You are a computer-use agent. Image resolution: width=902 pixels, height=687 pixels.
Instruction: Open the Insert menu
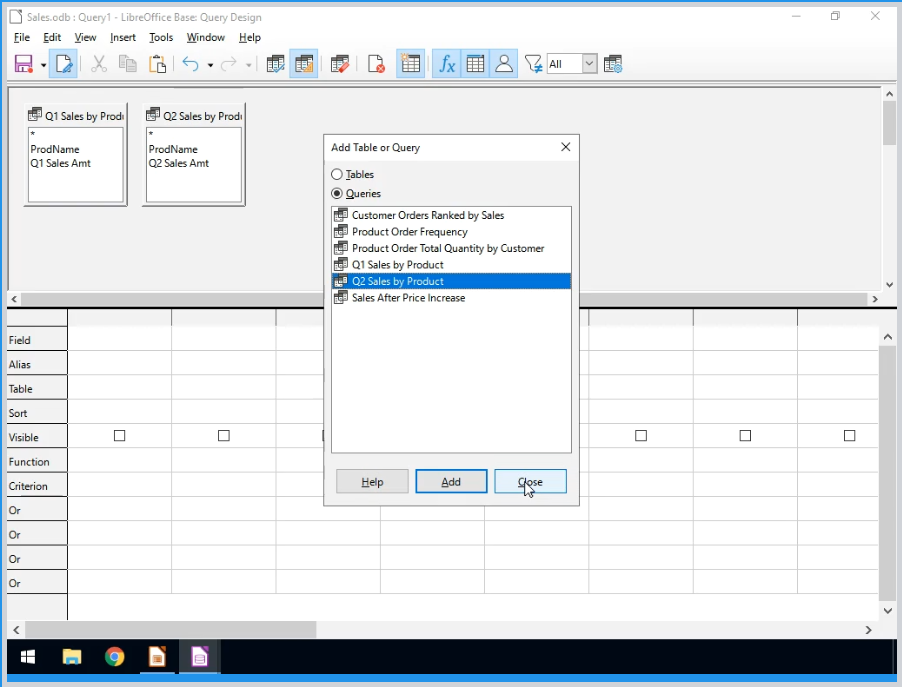[x=123, y=37]
